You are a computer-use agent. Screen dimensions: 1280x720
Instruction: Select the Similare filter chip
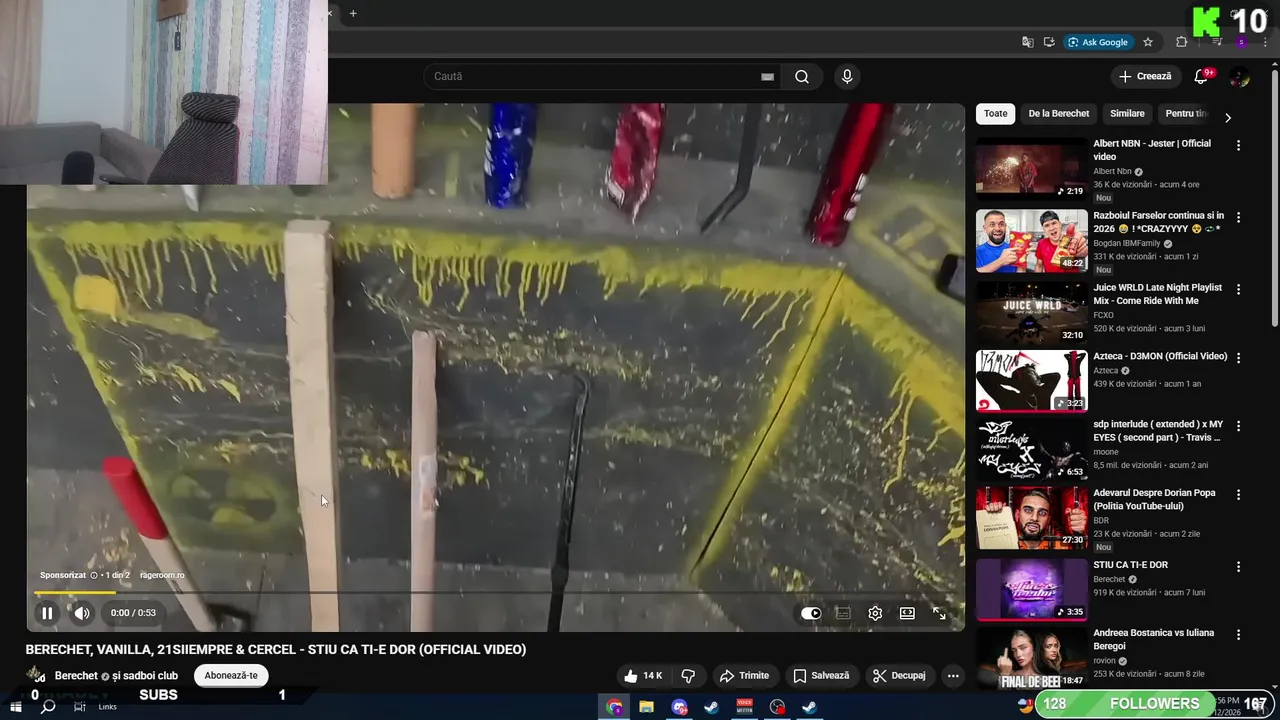(x=1127, y=114)
